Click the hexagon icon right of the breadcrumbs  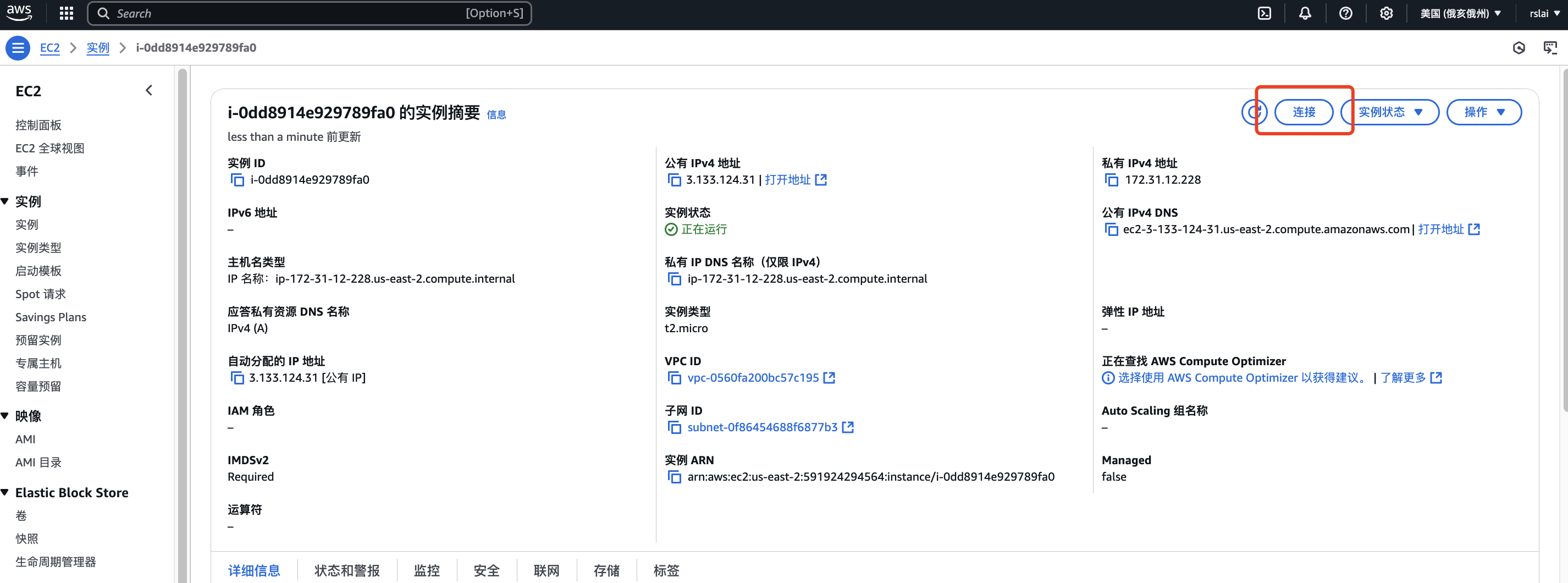1519,47
